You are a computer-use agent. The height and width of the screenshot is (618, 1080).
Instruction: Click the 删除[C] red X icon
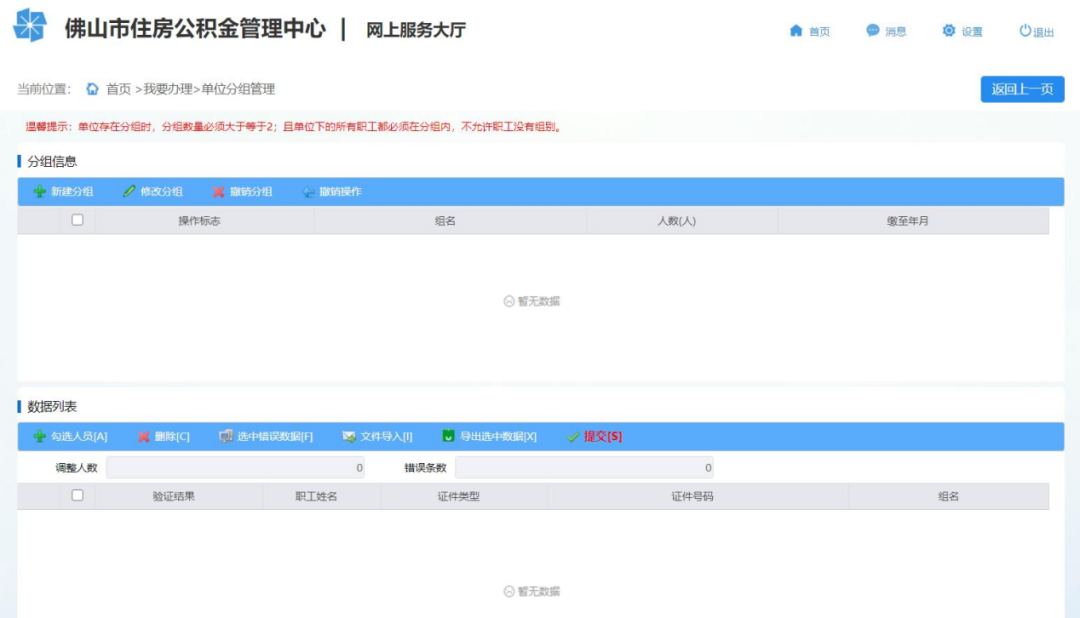[144, 437]
